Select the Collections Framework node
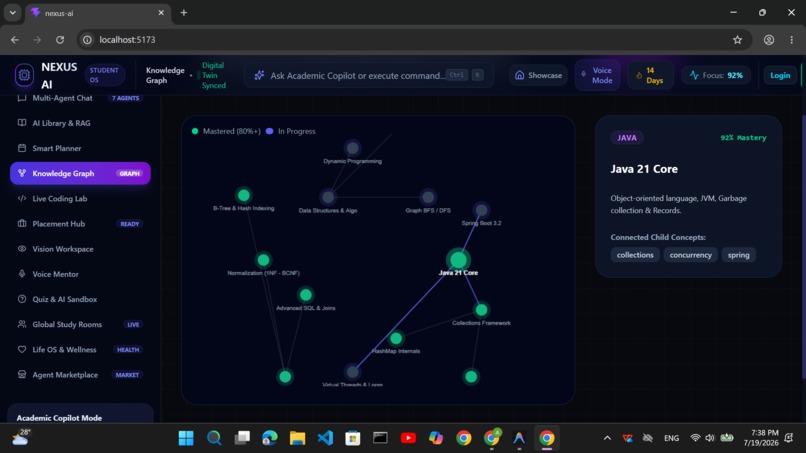This screenshot has height=453, width=806. click(481, 310)
